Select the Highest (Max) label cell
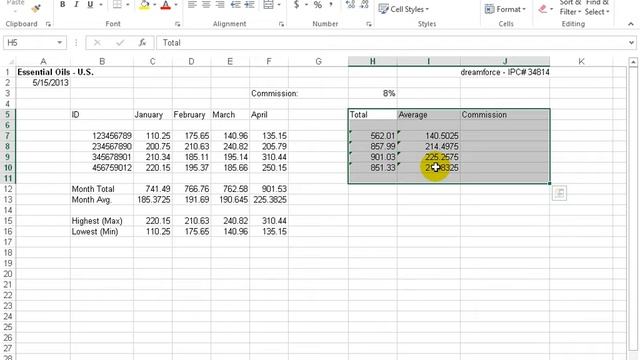This screenshot has width=640, height=360. (x=102, y=221)
